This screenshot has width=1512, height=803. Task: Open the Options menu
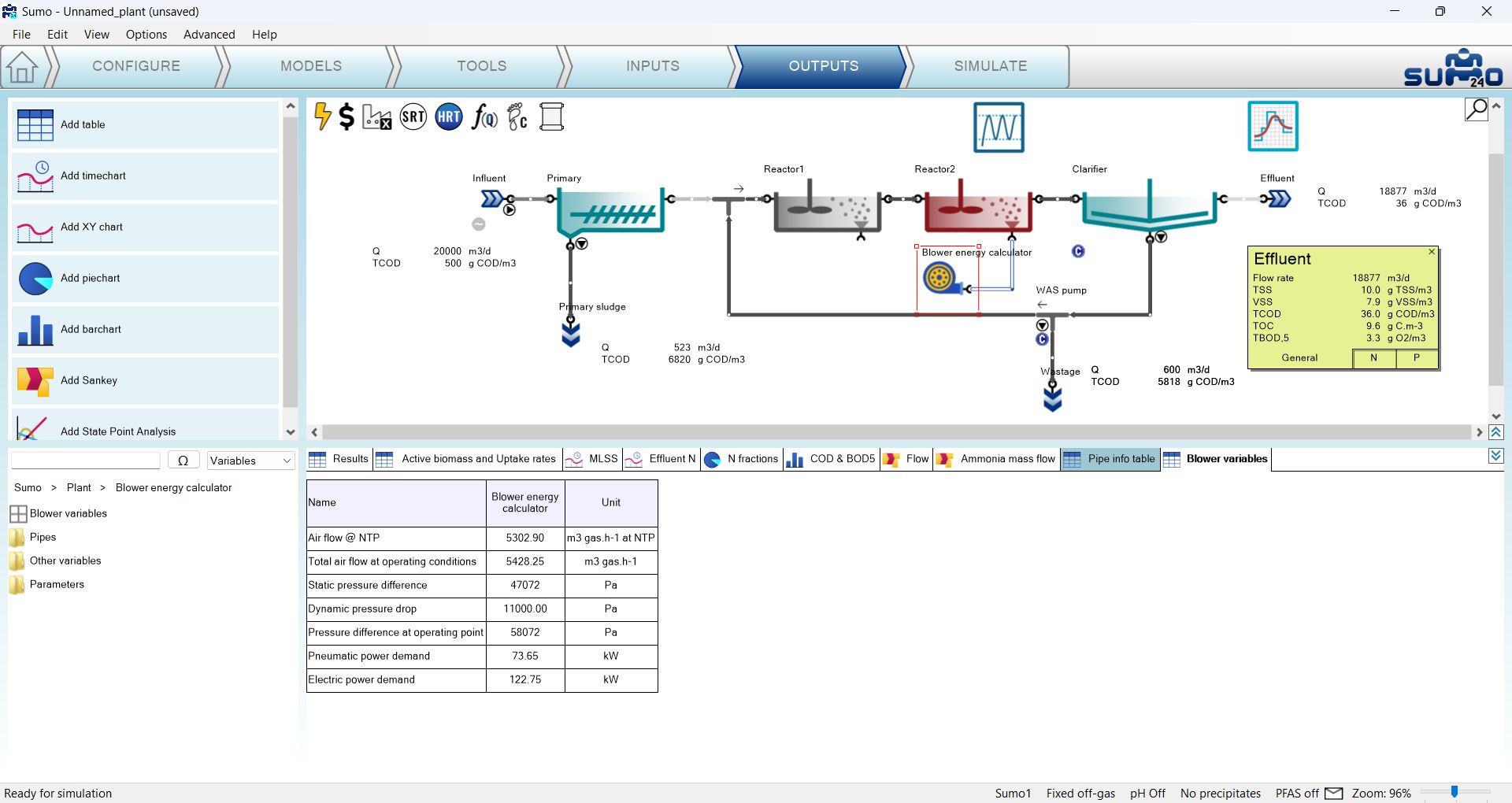pos(146,35)
